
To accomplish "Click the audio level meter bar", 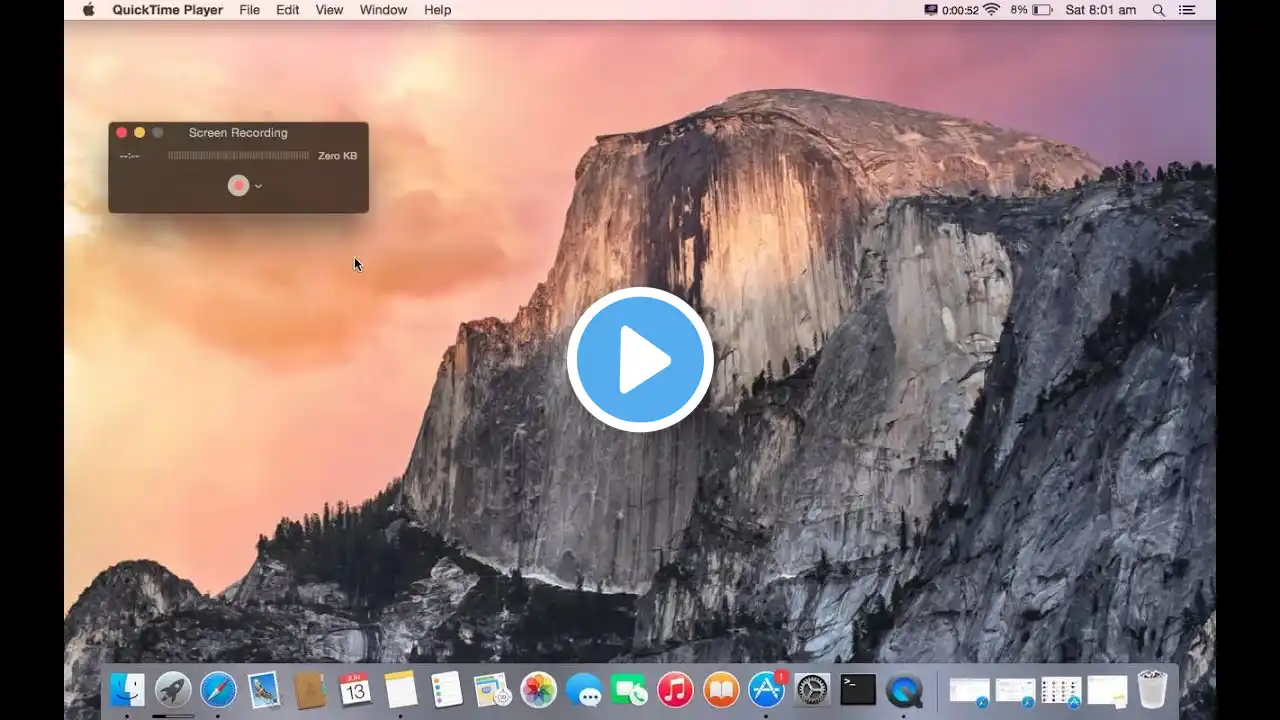I will point(238,156).
